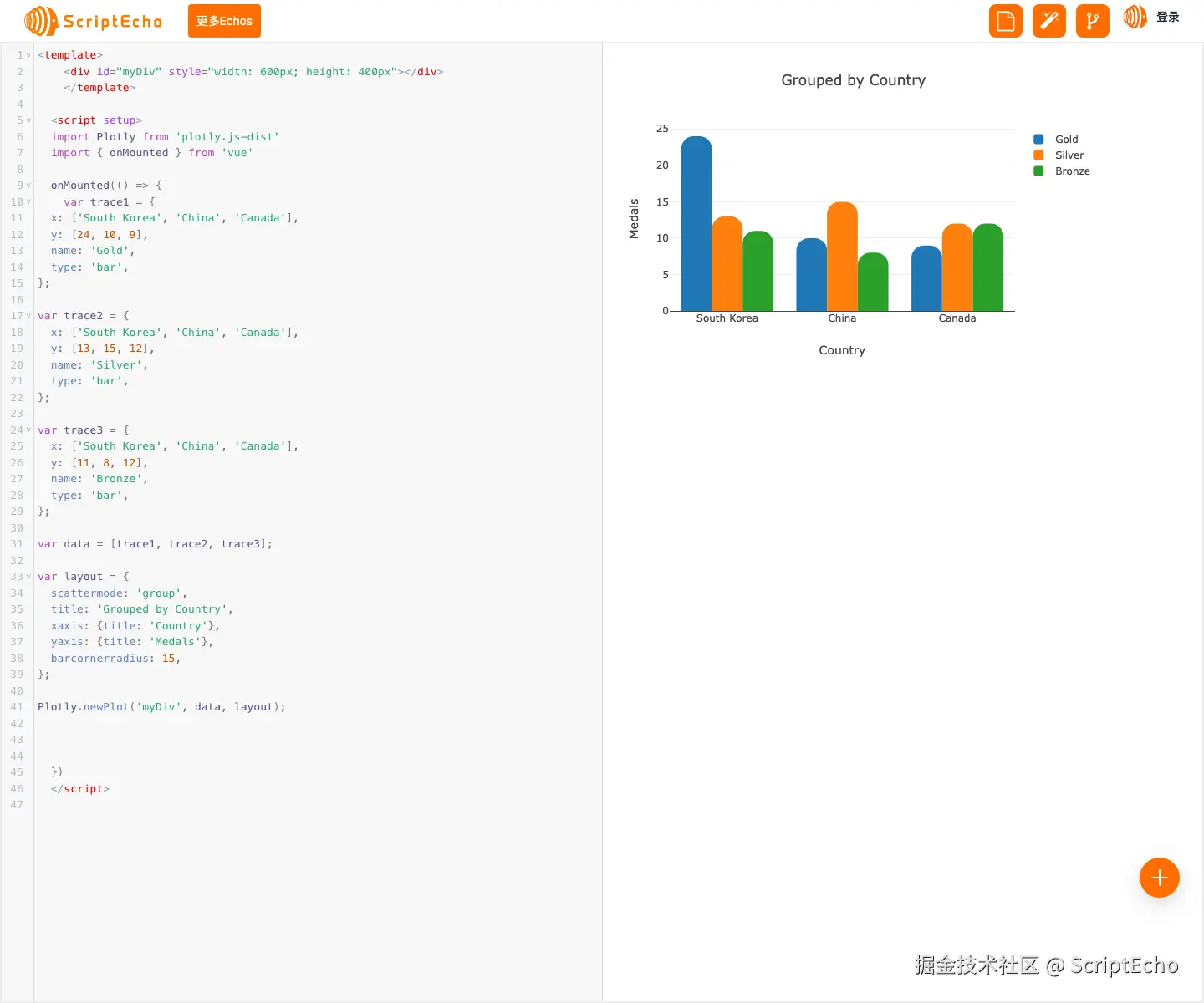The height and width of the screenshot is (1003, 1204).
Task: Click Canada Bronze green bar
Action: pyautogui.click(x=988, y=267)
